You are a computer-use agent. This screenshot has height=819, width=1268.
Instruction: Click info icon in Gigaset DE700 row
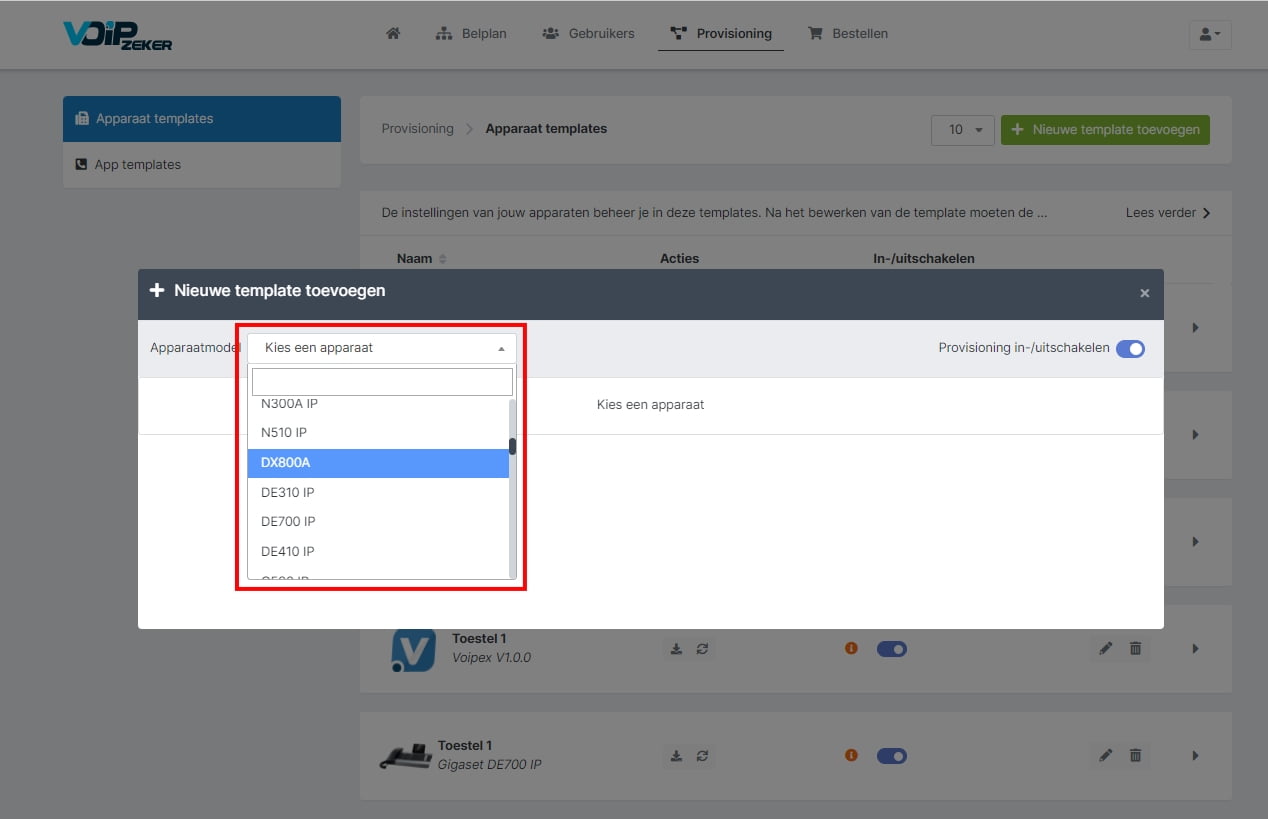click(x=851, y=756)
